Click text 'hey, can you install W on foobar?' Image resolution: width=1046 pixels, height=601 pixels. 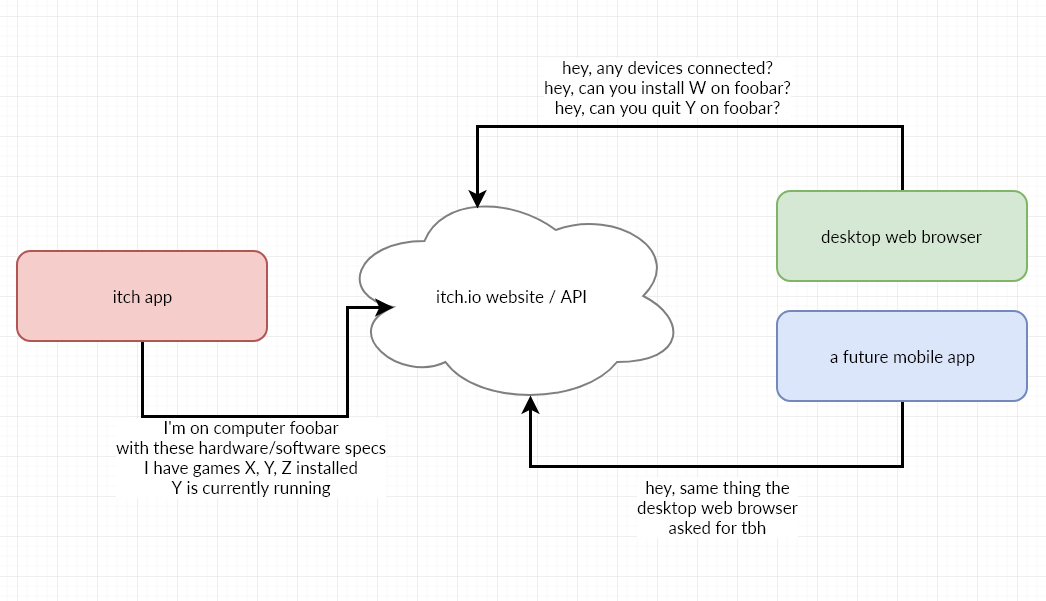pos(667,88)
